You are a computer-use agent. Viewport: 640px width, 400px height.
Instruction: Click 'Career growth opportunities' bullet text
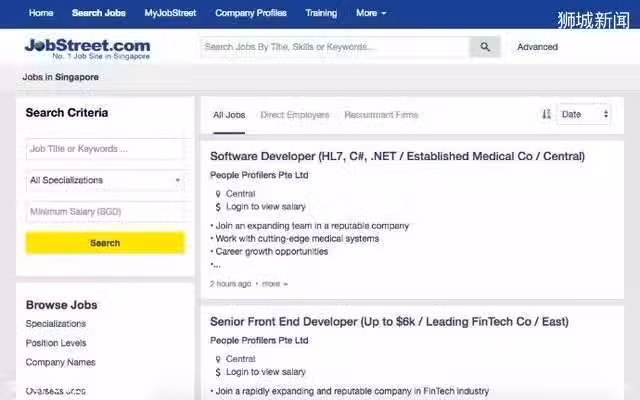pos(272,252)
